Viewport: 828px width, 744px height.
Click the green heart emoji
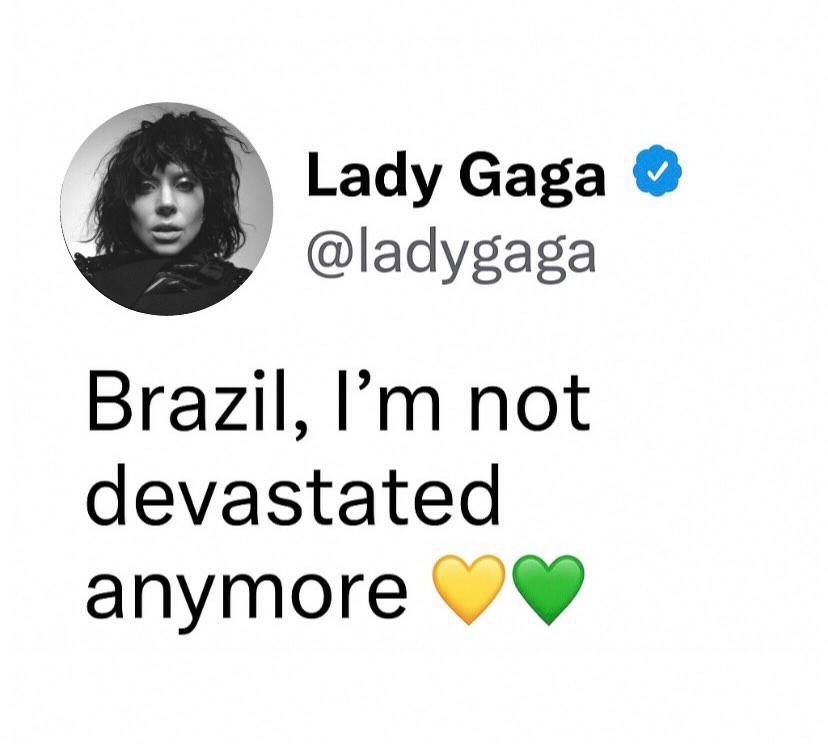tap(549, 589)
